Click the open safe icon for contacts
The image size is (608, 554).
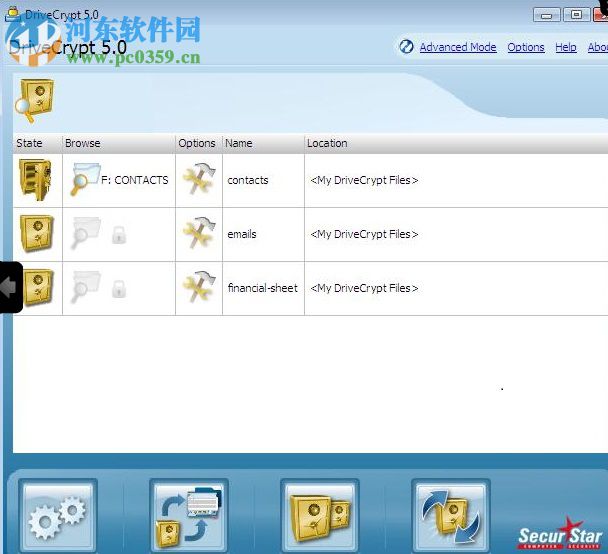[x=36, y=180]
